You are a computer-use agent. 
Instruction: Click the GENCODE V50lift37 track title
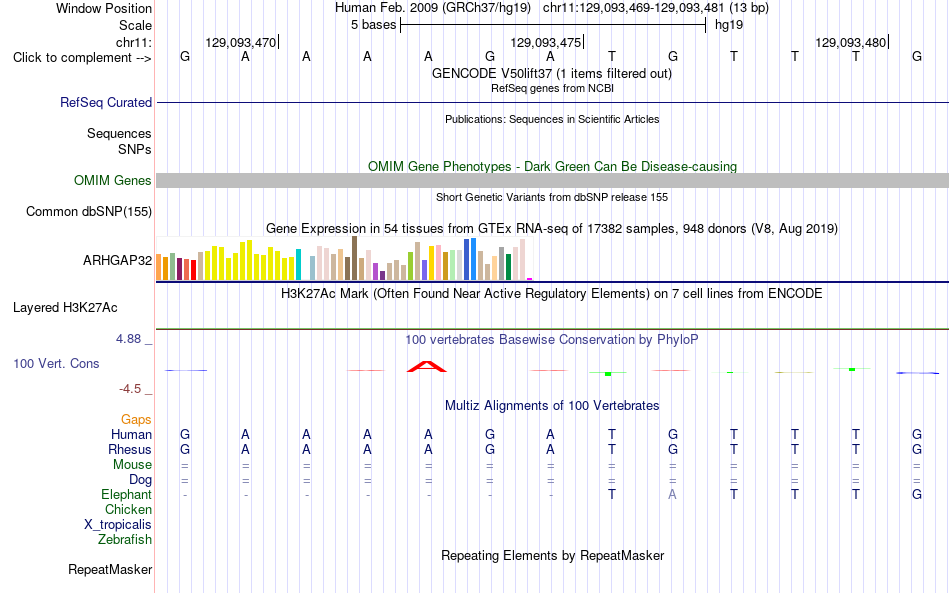(551, 74)
